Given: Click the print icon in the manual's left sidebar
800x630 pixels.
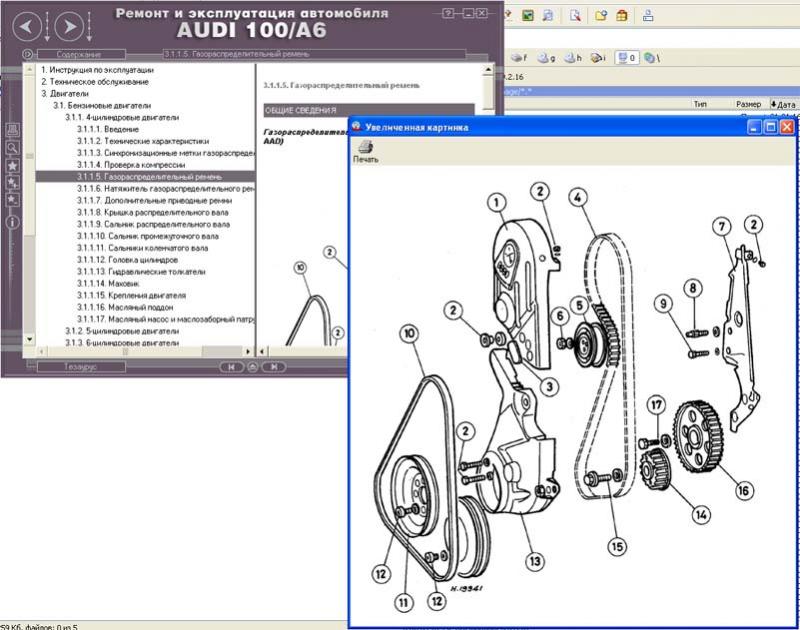Looking at the screenshot, I should point(12,130).
